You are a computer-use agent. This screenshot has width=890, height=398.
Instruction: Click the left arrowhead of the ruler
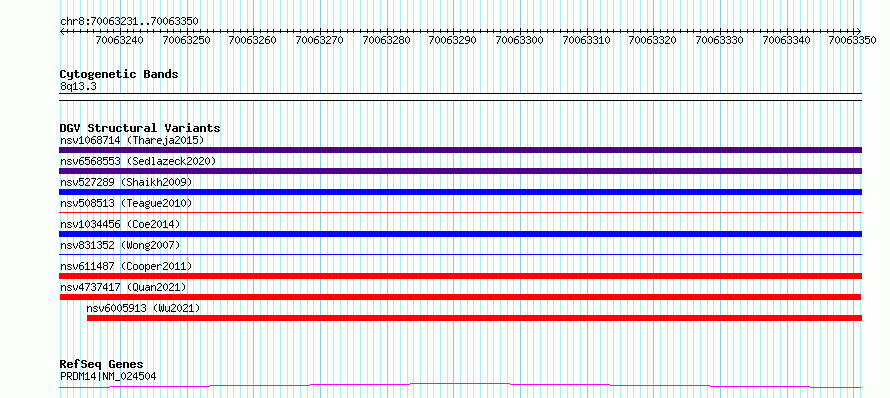[62, 31]
